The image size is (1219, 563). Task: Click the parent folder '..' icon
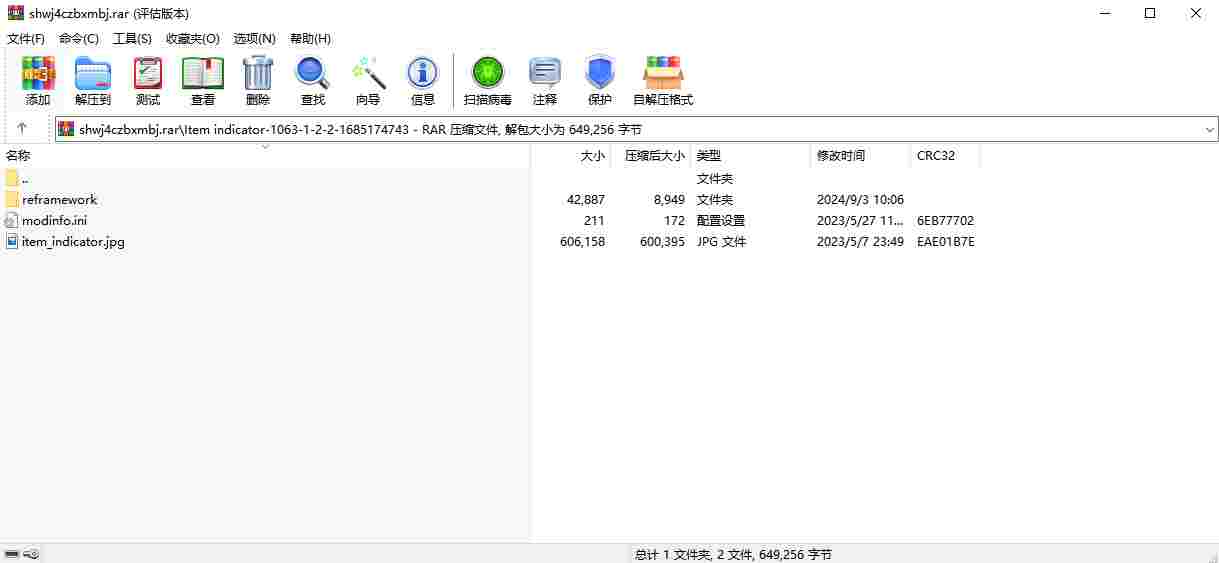coord(12,178)
